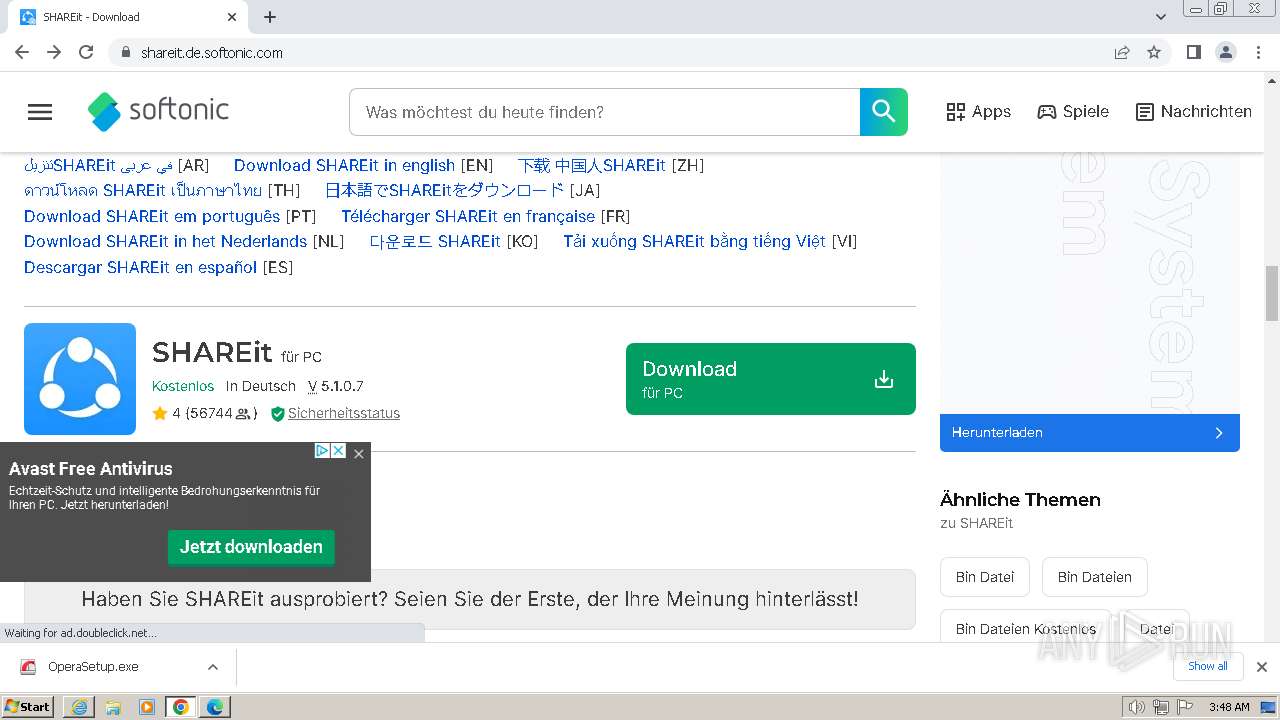Open the Spiele section
This screenshot has height=720, width=1280.
tap(1073, 112)
